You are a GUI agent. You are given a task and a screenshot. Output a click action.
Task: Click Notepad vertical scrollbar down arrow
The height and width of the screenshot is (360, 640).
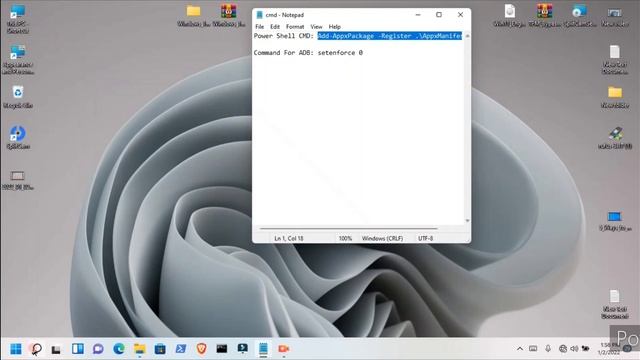point(467,221)
